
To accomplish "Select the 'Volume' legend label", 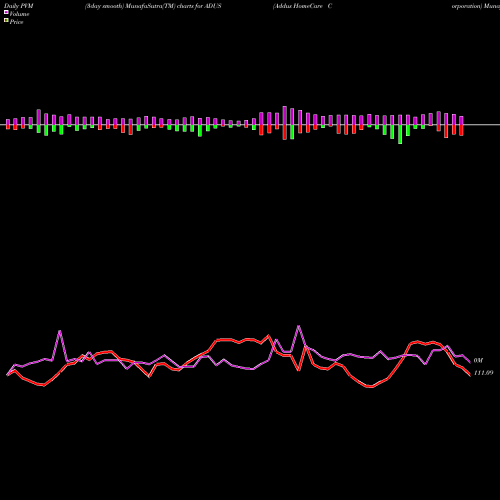I will coord(19,14).
